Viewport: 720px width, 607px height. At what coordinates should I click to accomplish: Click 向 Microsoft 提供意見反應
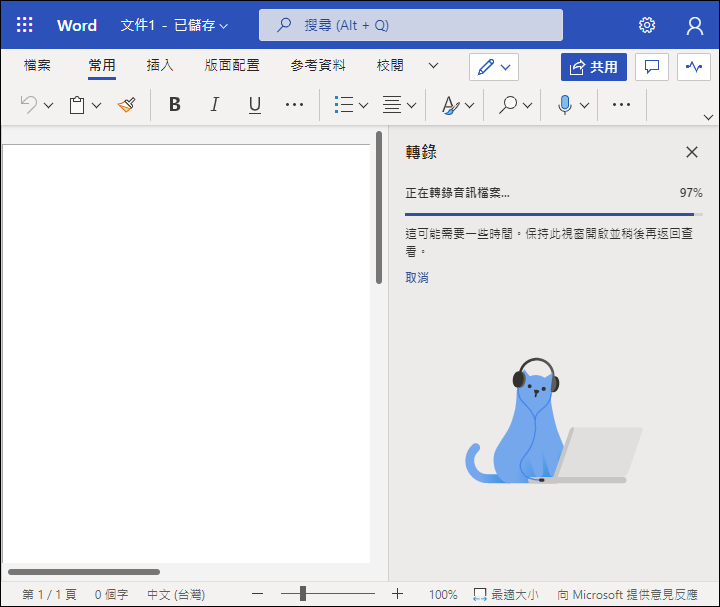627,595
